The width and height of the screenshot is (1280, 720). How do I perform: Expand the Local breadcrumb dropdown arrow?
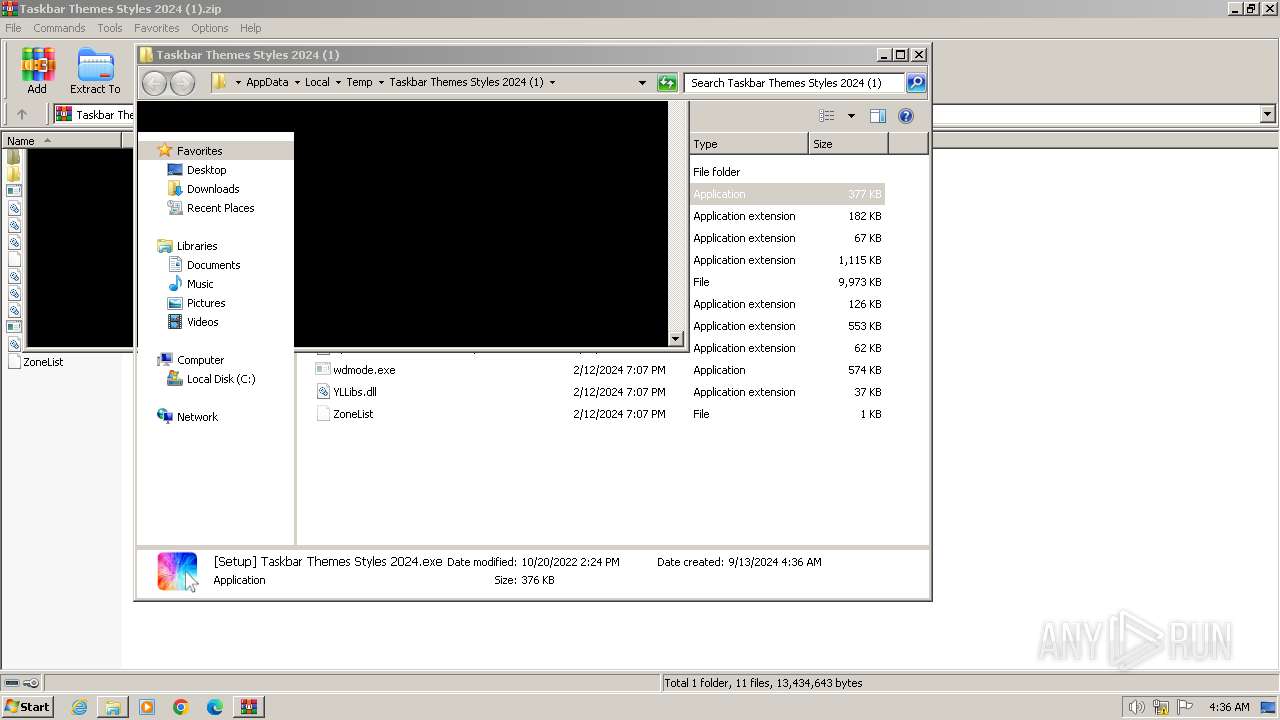pos(338,83)
